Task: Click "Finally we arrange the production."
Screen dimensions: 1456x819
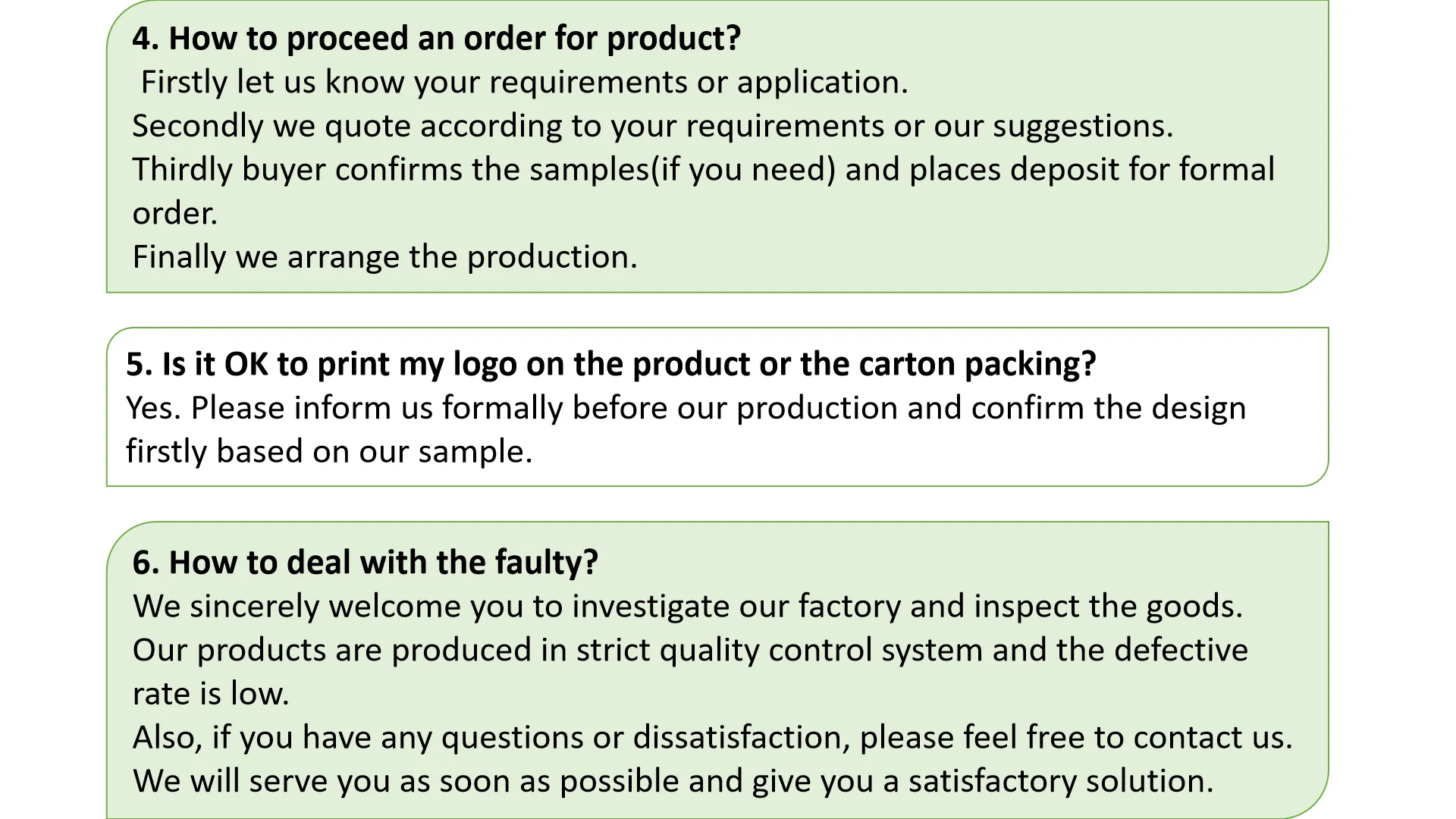Action: click(x=384, y=257)
